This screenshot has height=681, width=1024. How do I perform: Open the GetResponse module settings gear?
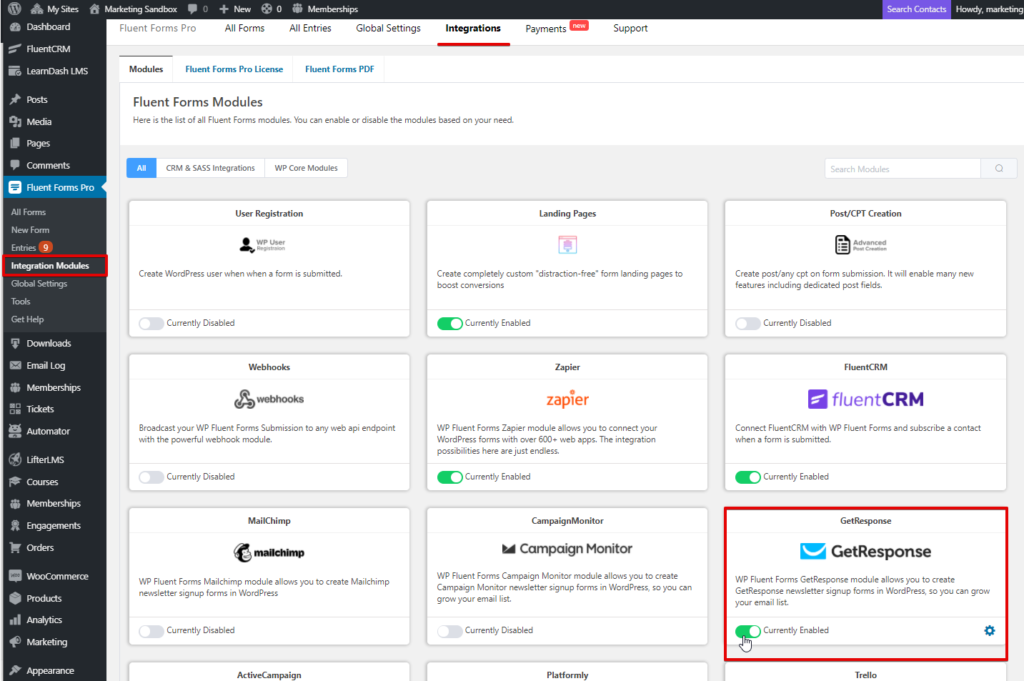click(989, 630)
